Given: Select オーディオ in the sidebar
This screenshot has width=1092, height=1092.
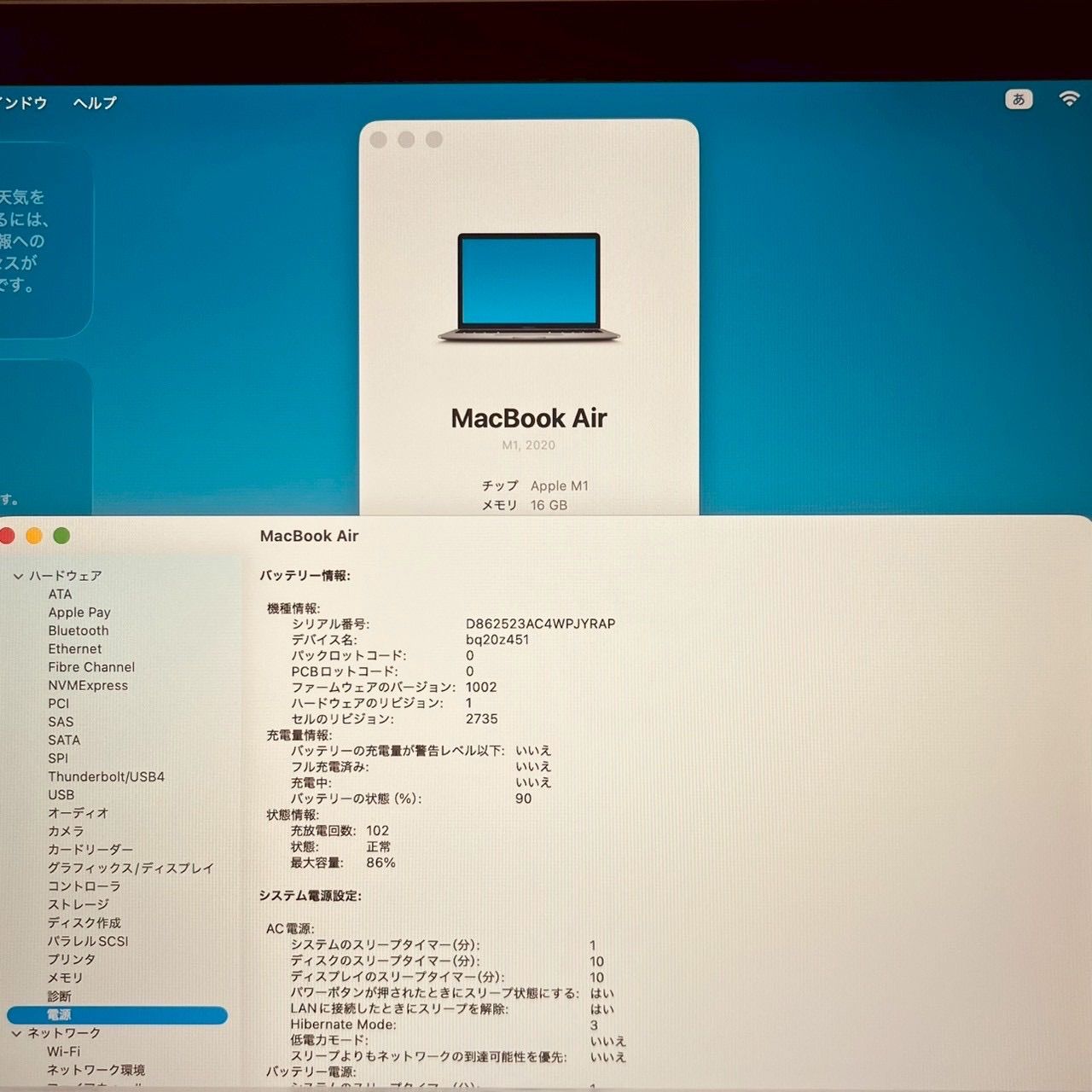Looking at the screenshot, I should coord(78,813).
